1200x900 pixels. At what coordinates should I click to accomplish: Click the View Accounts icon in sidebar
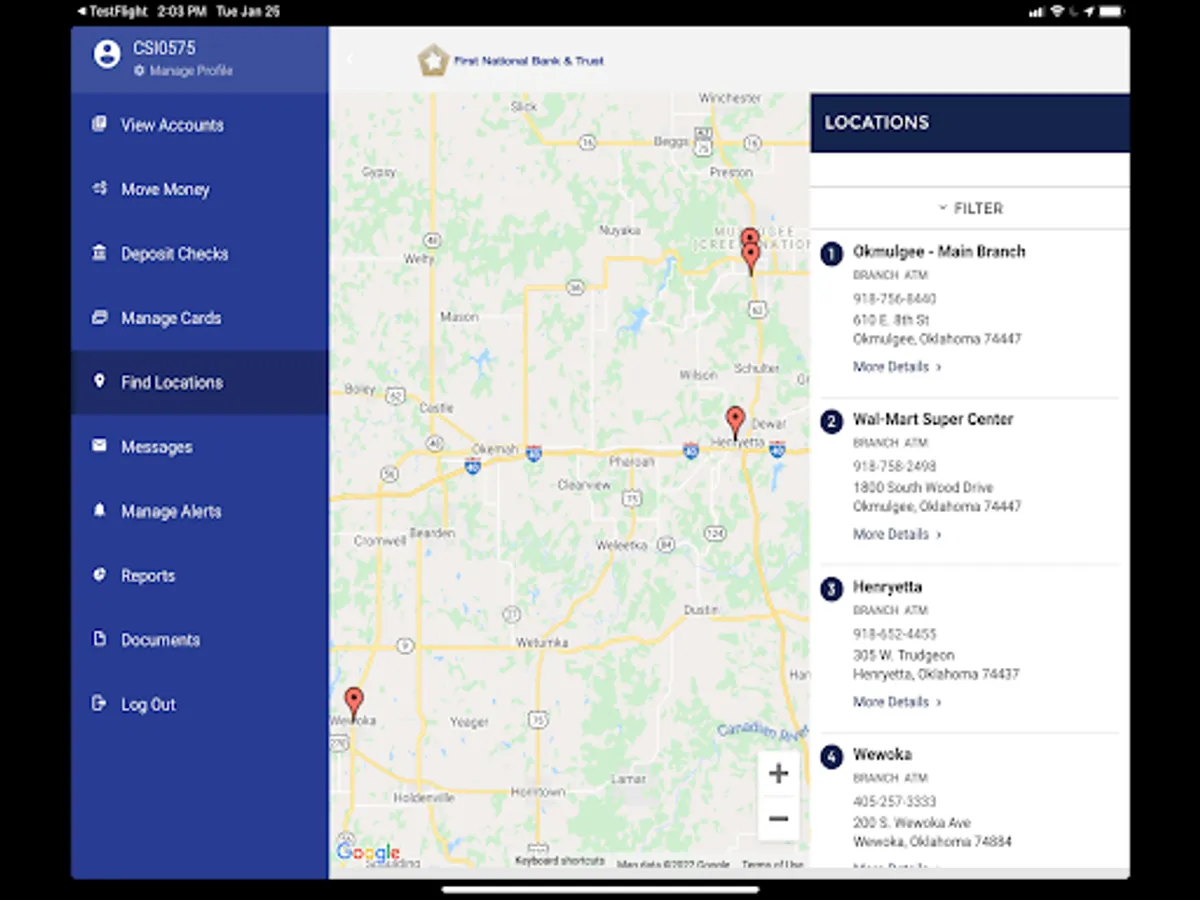99,124
